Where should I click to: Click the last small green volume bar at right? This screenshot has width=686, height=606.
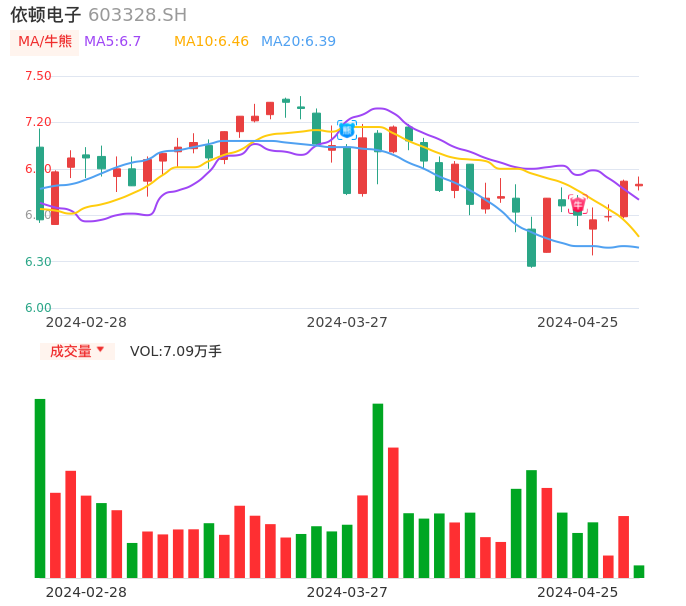(x=639, y=572)
